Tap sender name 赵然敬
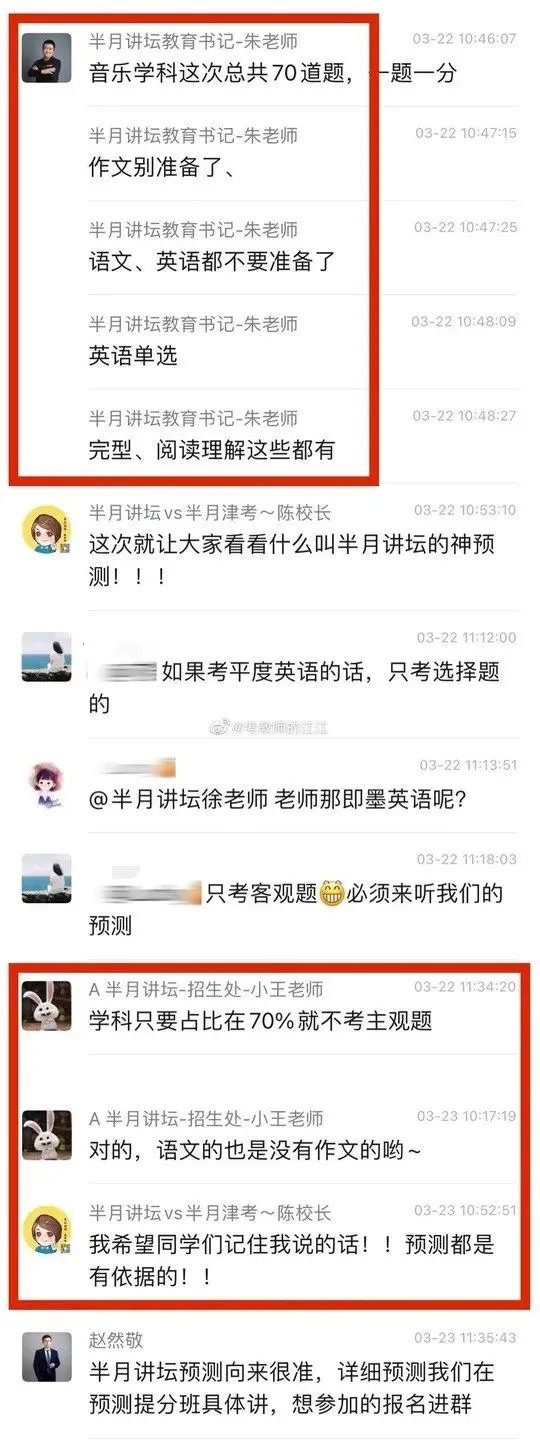 coord(116,1340)
